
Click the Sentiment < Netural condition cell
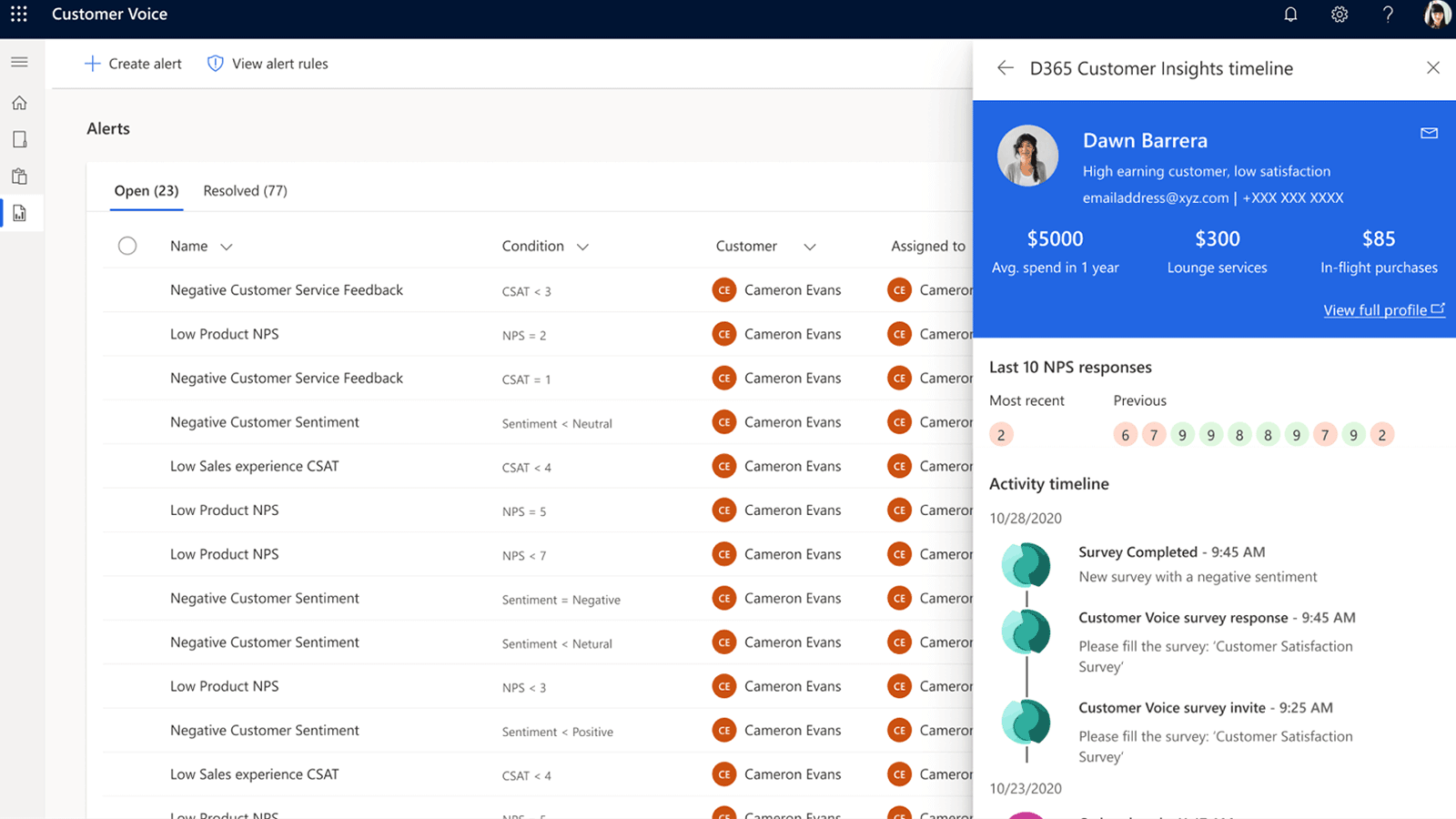click(x=557, y=644)
